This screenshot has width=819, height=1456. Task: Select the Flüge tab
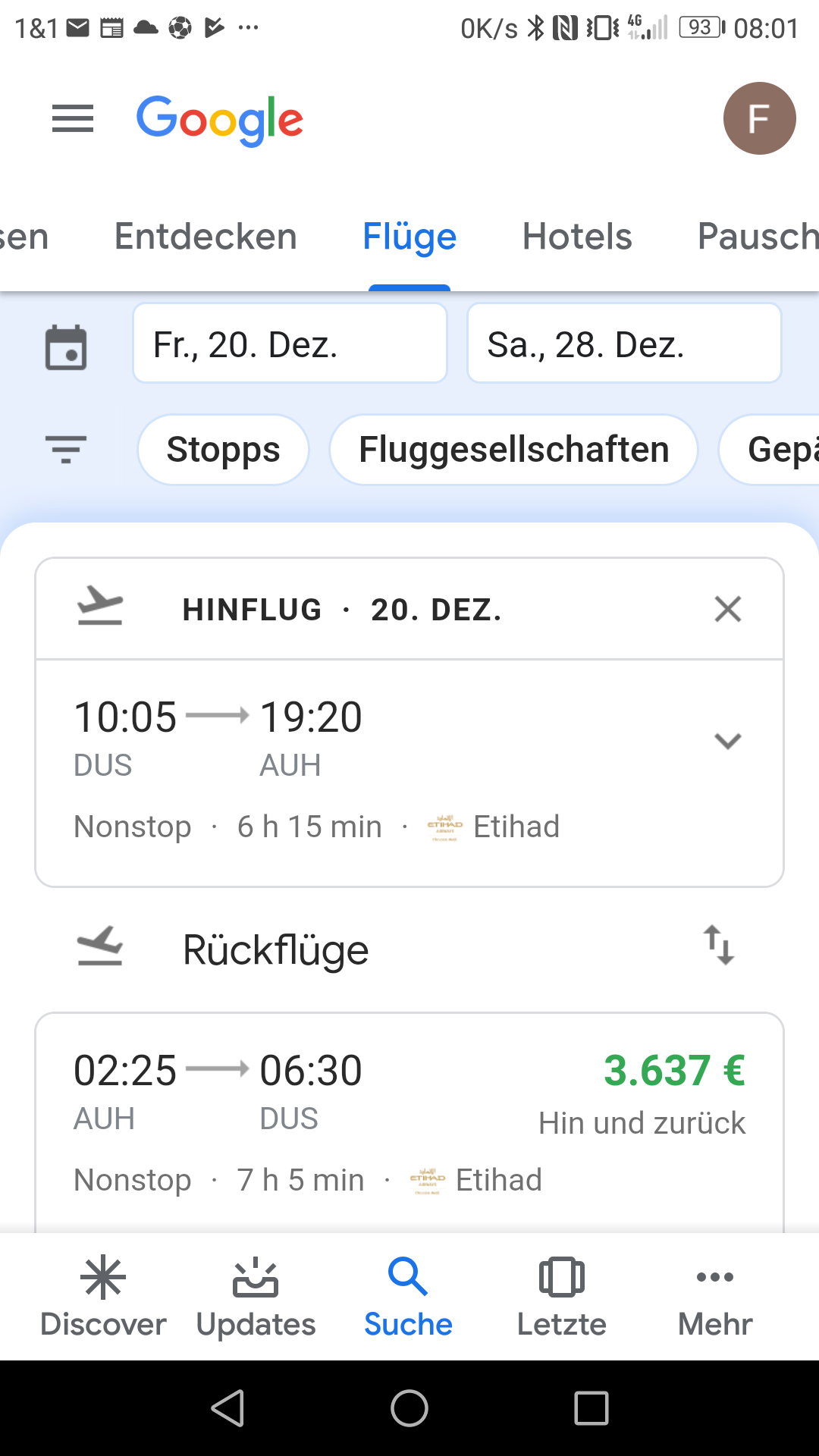(x=409, y=237)
